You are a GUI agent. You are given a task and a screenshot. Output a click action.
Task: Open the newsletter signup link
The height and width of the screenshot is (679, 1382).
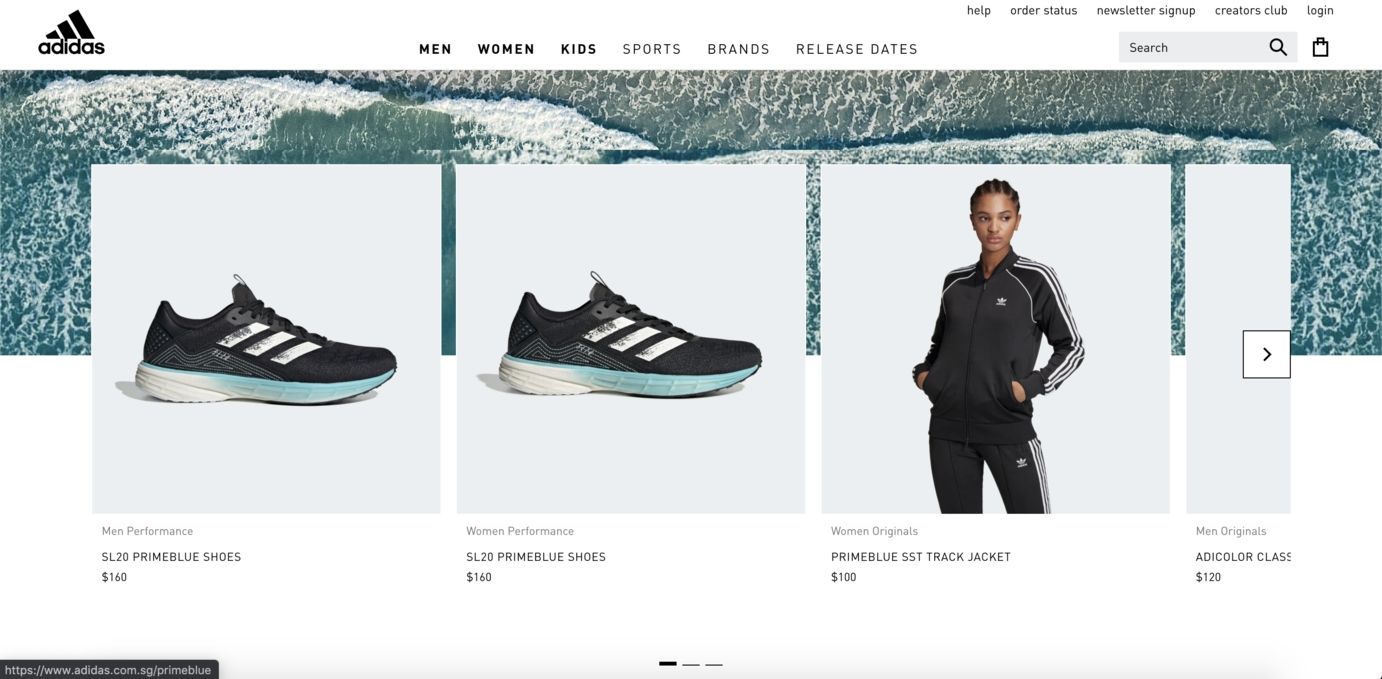pos(1146,10)
